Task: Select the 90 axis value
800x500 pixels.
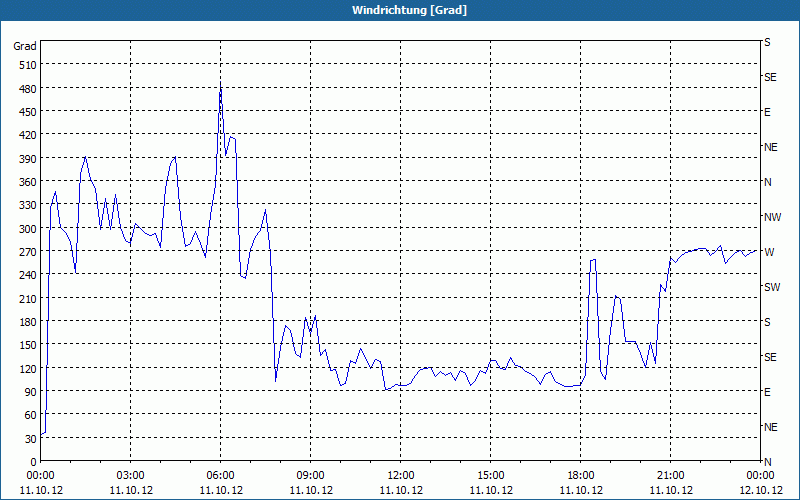Action: pos(31,391)
